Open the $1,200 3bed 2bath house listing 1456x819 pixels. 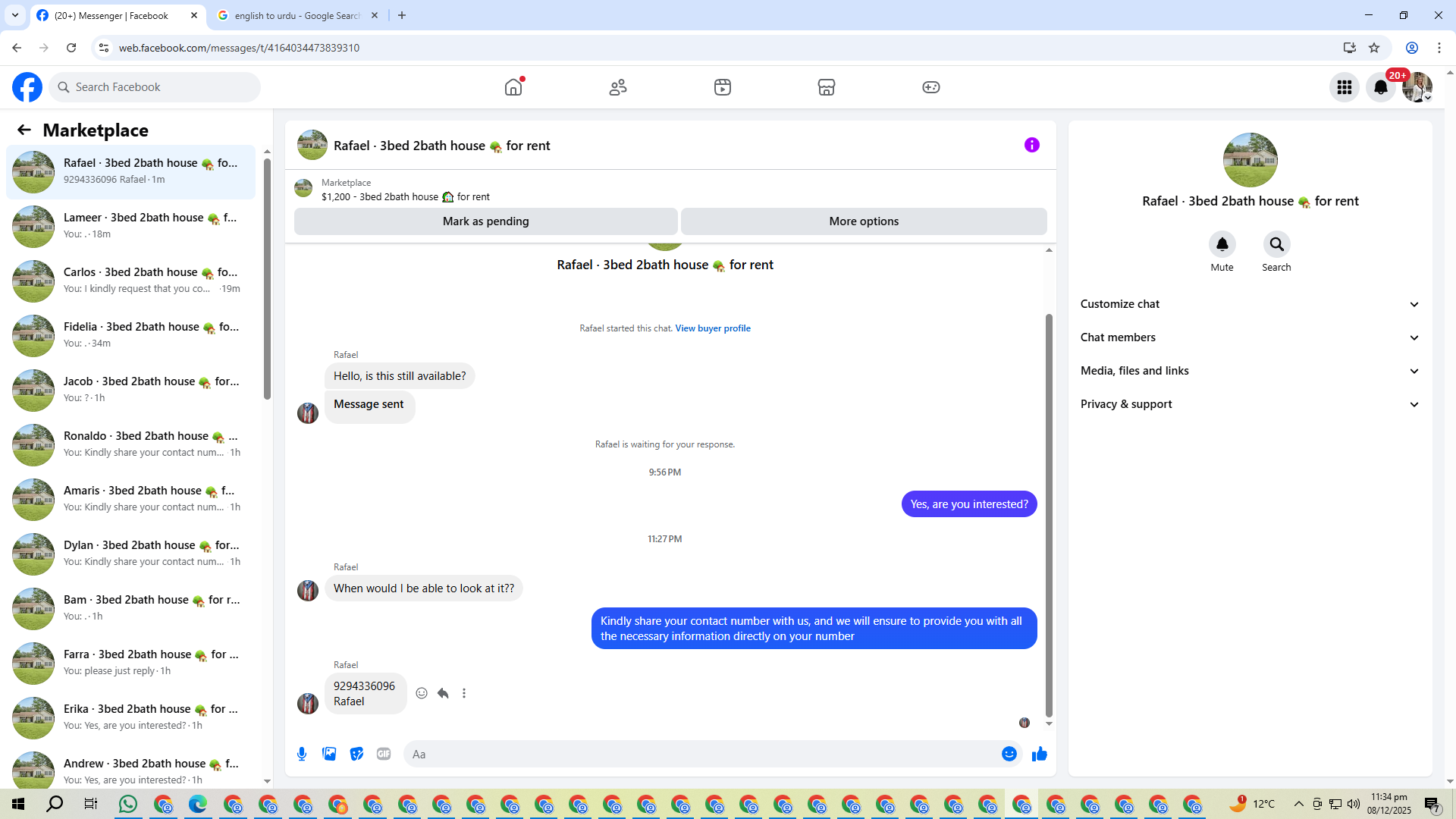click(406, 196)
